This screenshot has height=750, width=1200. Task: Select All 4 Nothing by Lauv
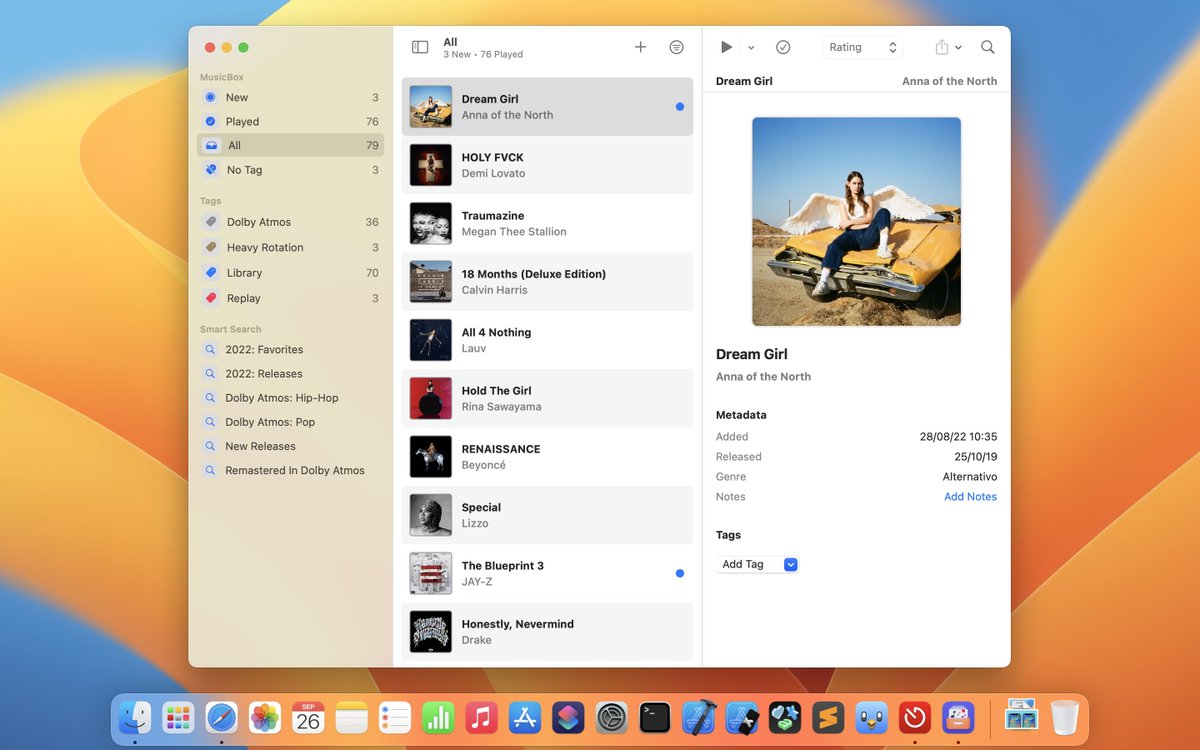[547, 340]
